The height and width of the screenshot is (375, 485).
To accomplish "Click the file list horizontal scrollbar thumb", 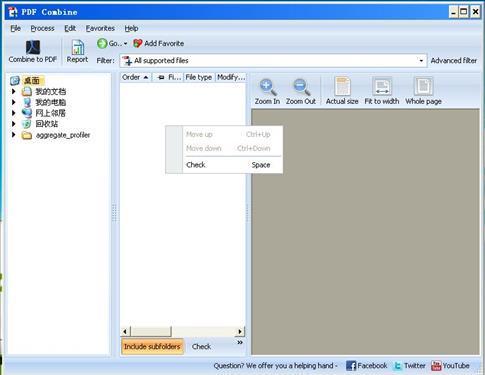I will [151, 331].
